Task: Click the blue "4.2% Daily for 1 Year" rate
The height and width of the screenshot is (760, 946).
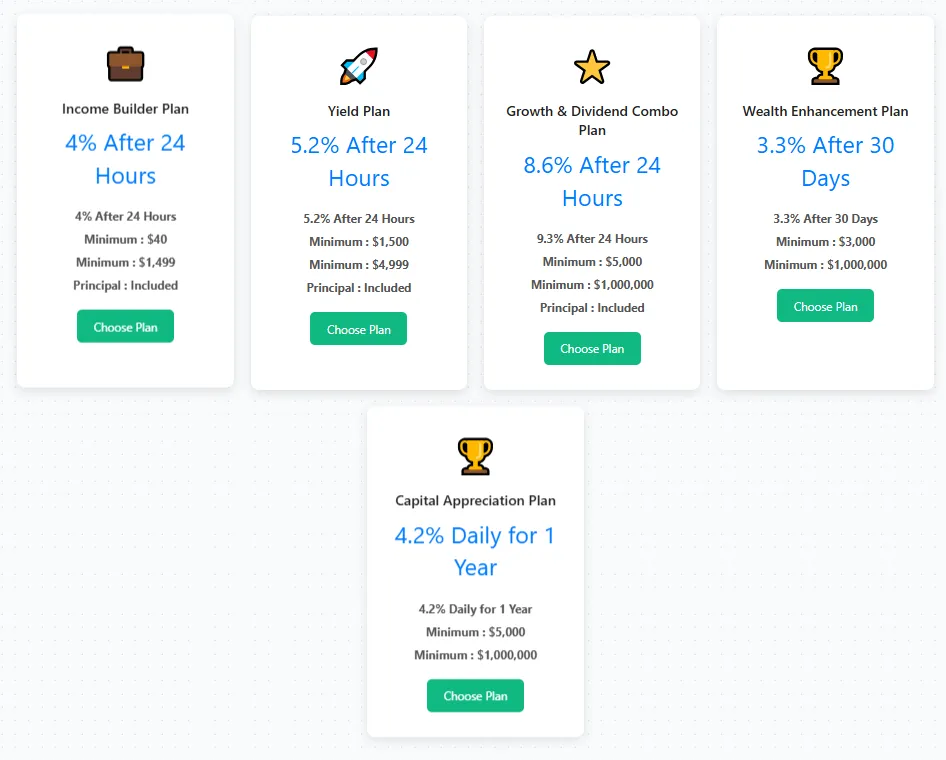Action: click(475, 551)
